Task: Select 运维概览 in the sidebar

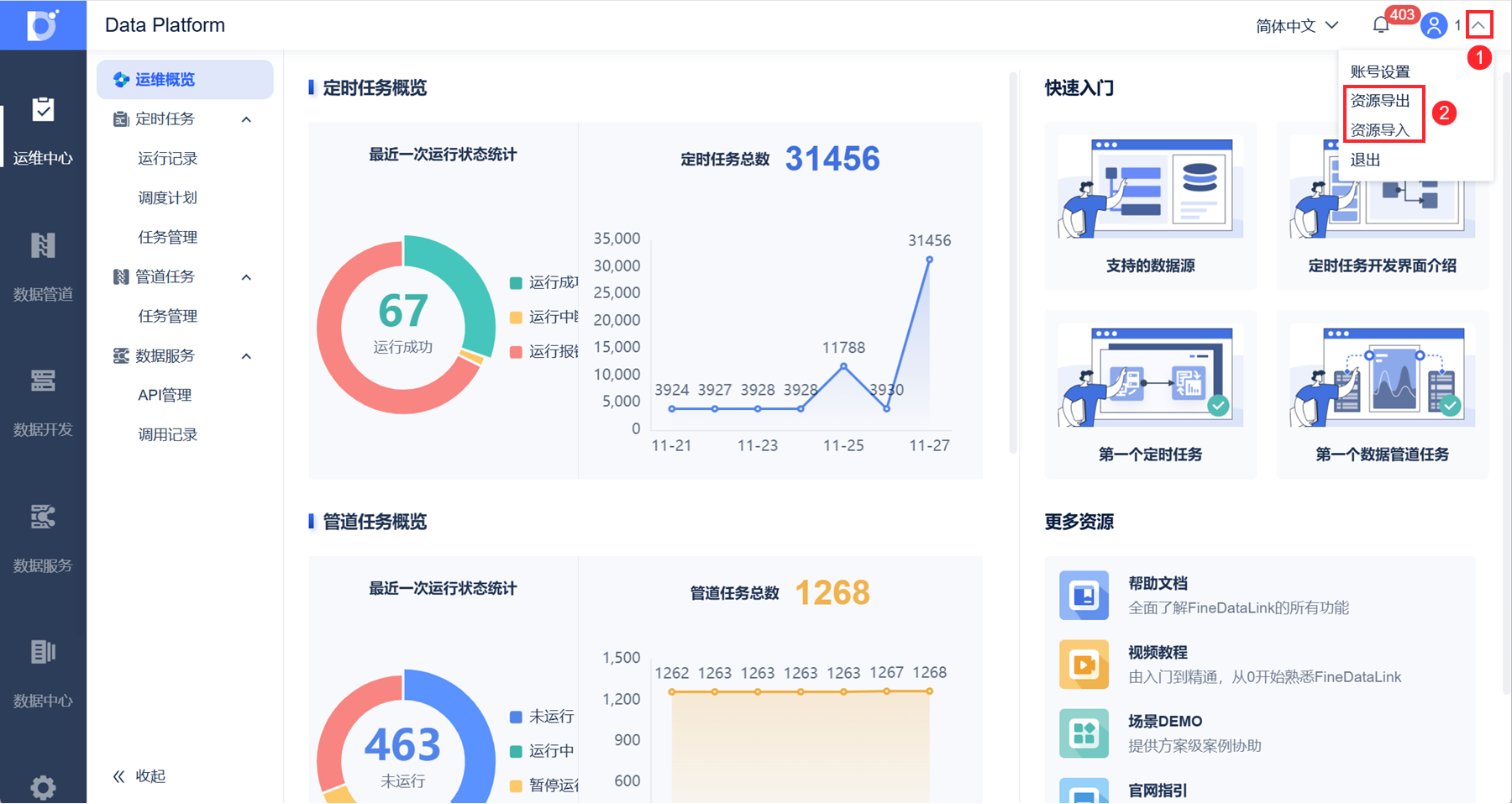Action: (185, 80)
